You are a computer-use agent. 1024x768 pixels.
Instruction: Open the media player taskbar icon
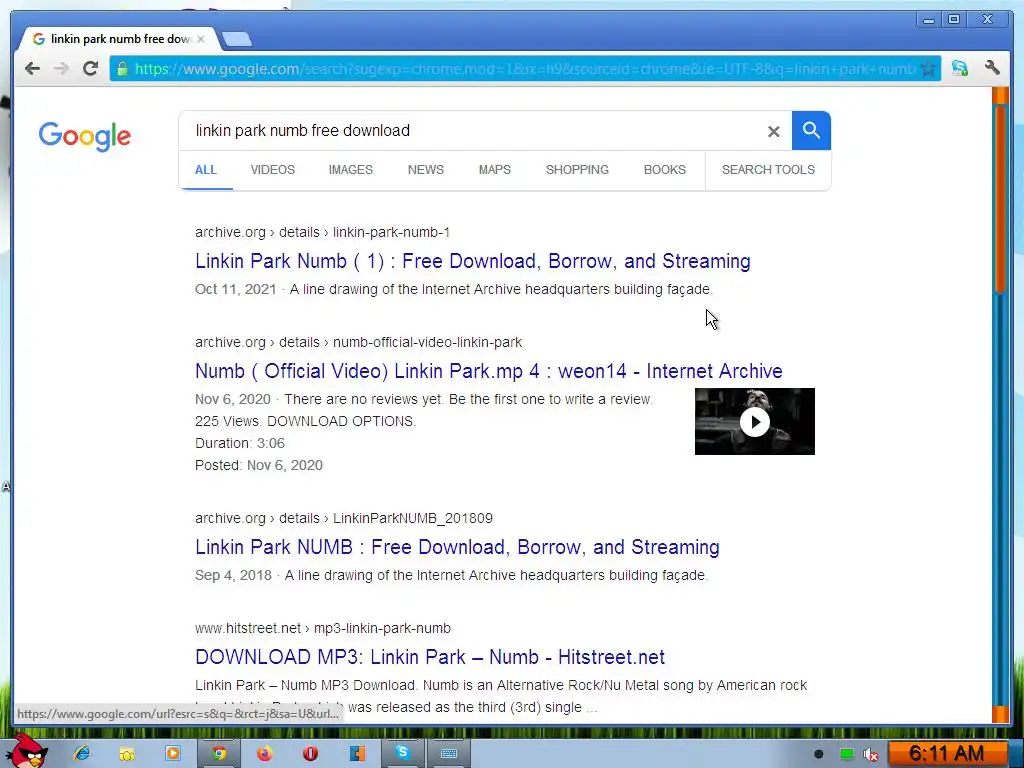coord(173,753)
